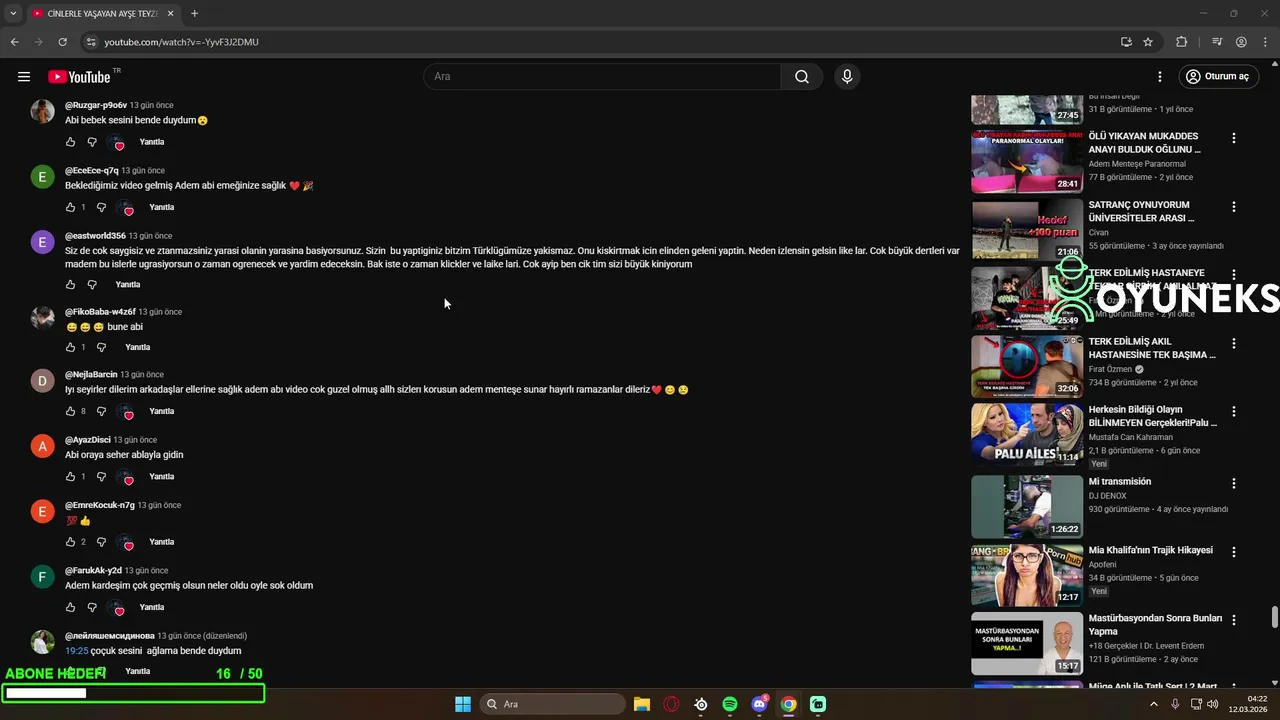Like the comment by @eastworld356
The height and width of the screenshot is (720, 1280).
70,284
